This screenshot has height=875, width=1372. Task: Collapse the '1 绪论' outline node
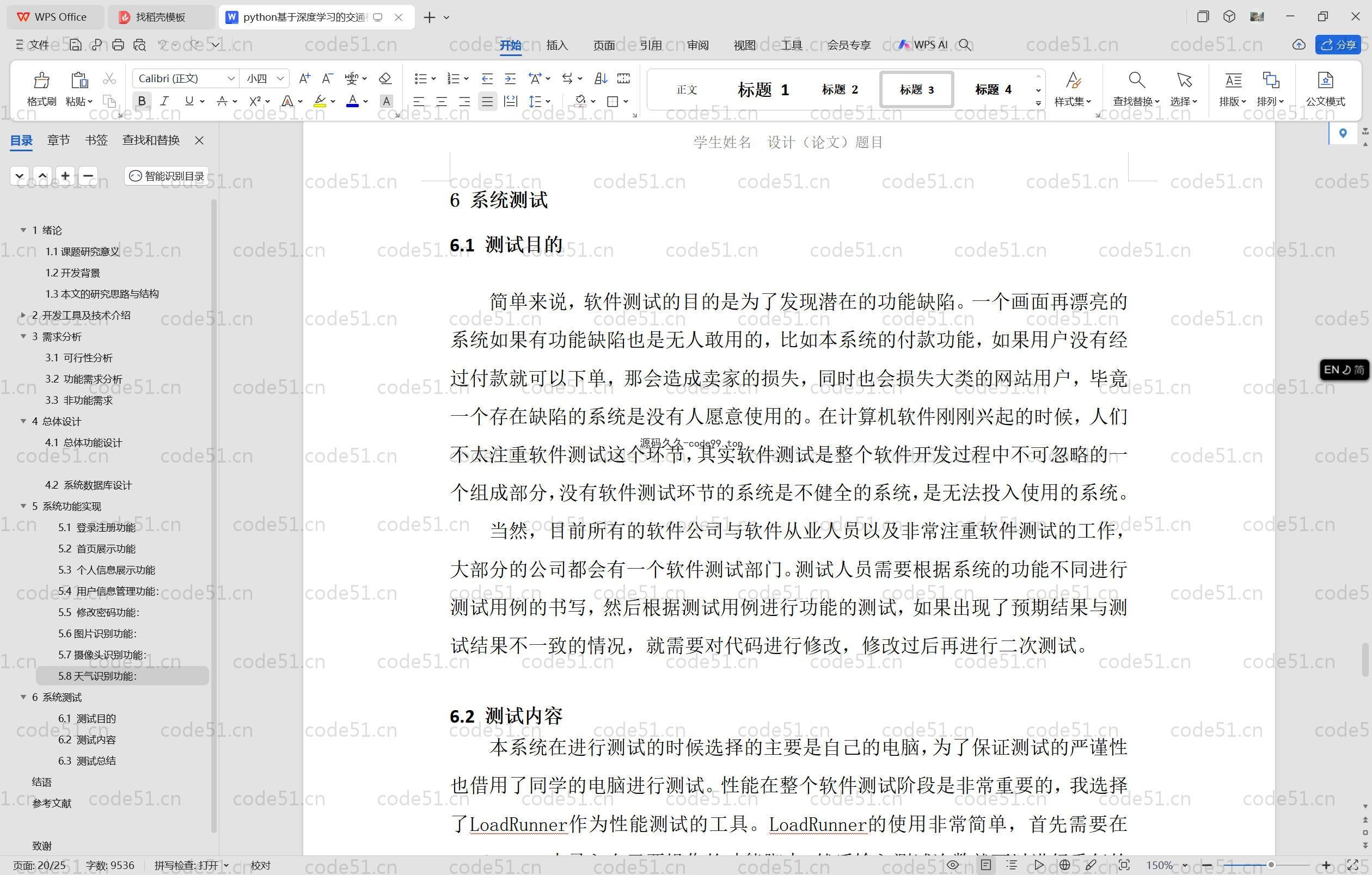[23, 230]
